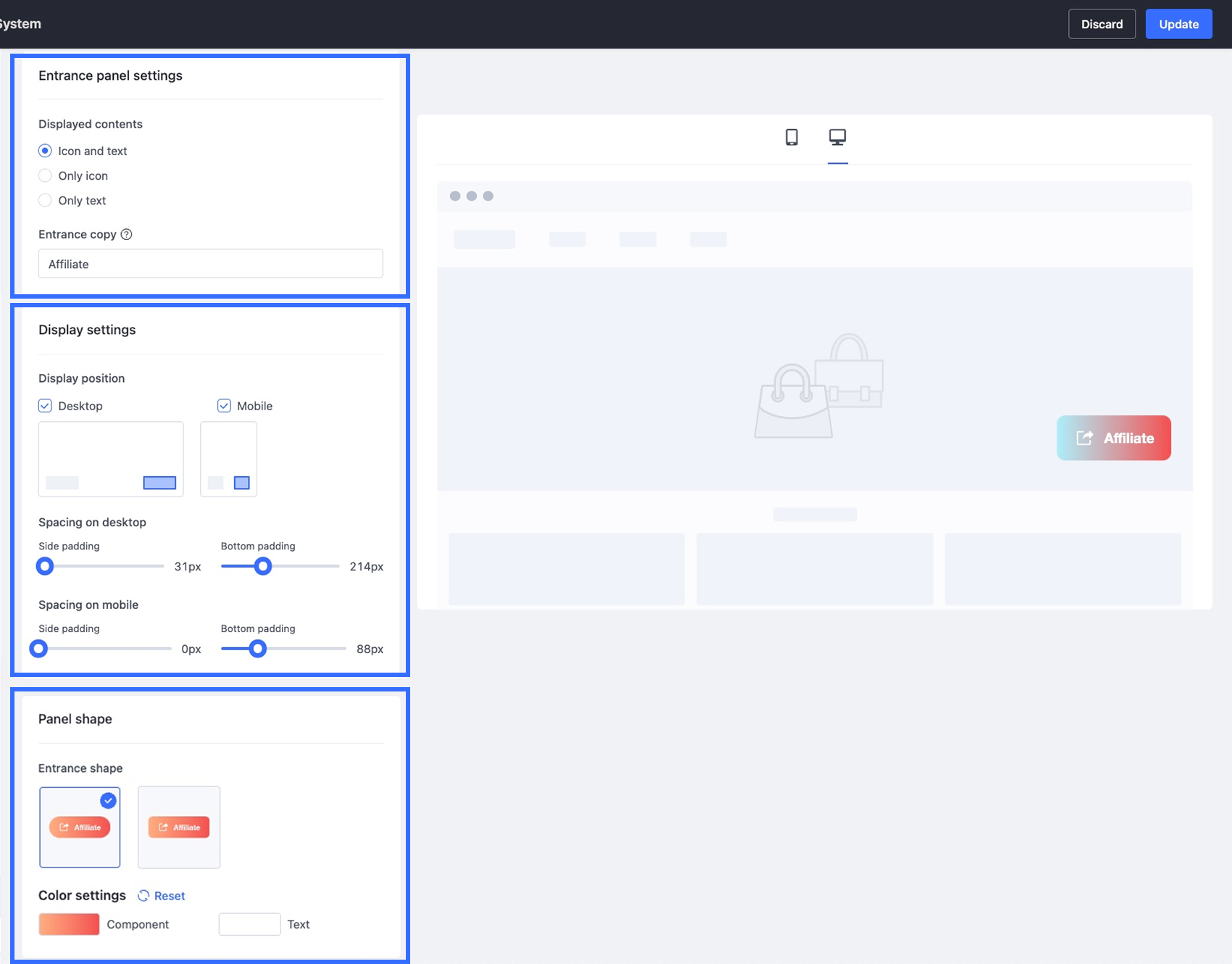Click the Entrance copy text field

coord(210,264)
